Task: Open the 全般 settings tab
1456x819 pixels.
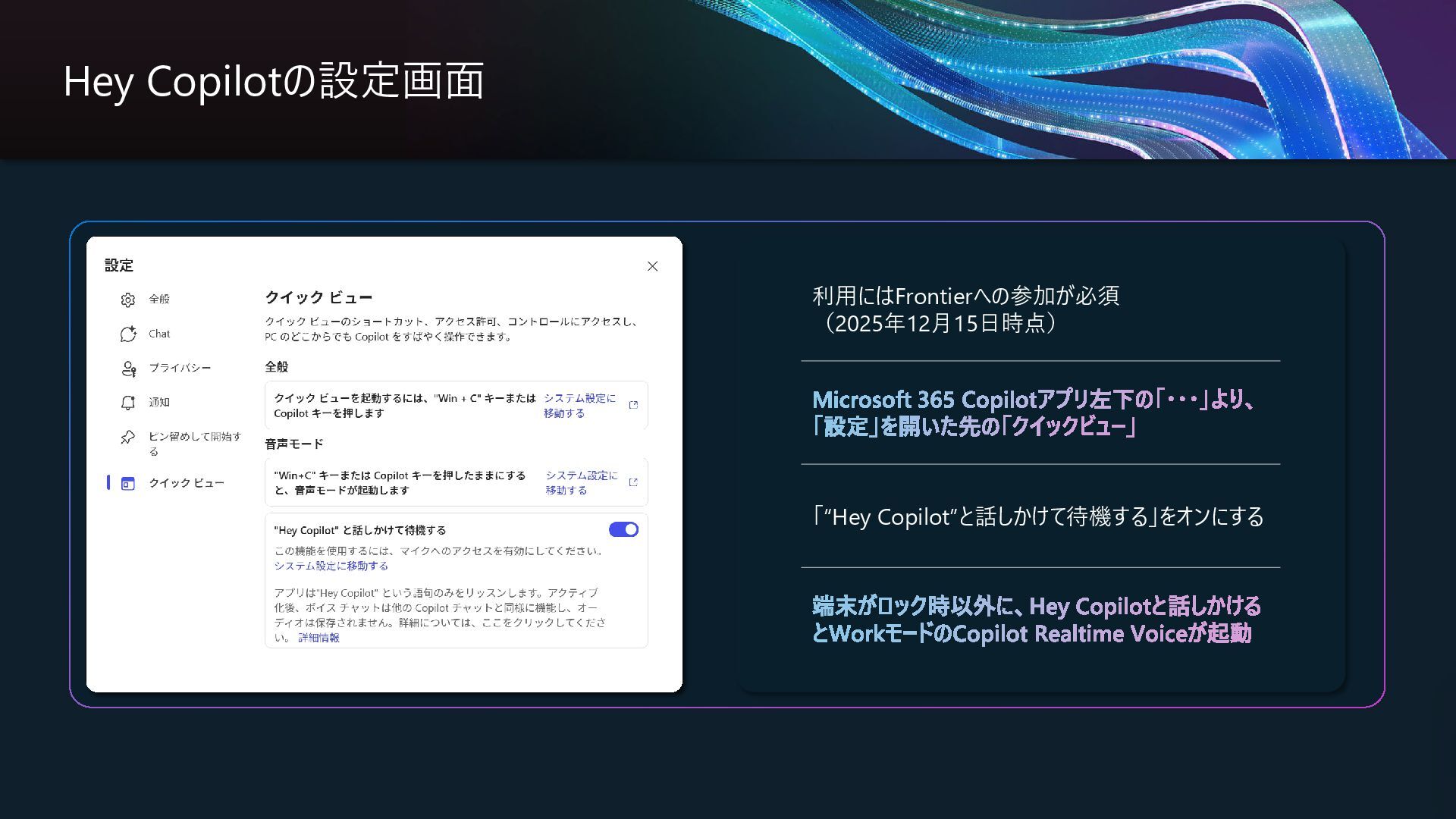Action: 159,299
